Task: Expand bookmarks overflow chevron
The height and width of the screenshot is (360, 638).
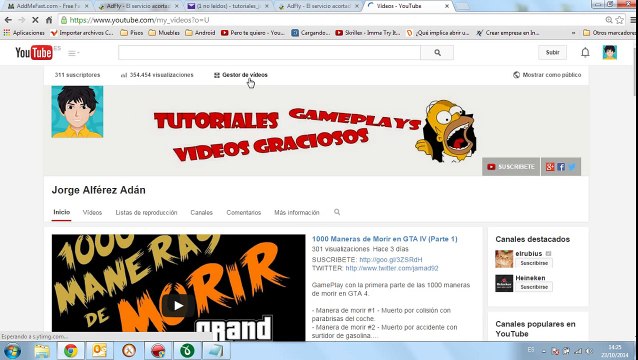Action: 574,33
